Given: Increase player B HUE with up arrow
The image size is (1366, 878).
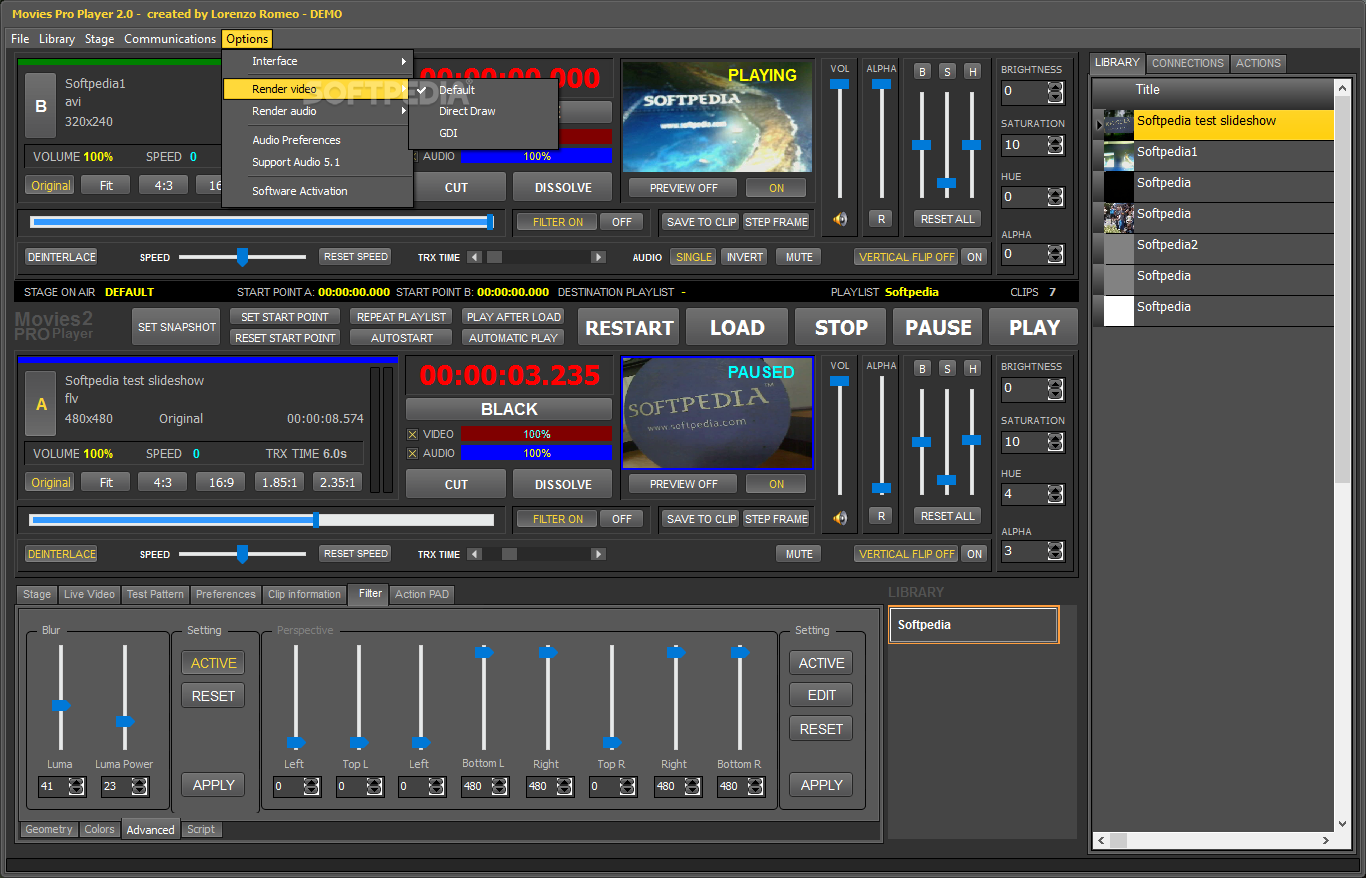Looking at the screenshot, I should pos(1055,192).
